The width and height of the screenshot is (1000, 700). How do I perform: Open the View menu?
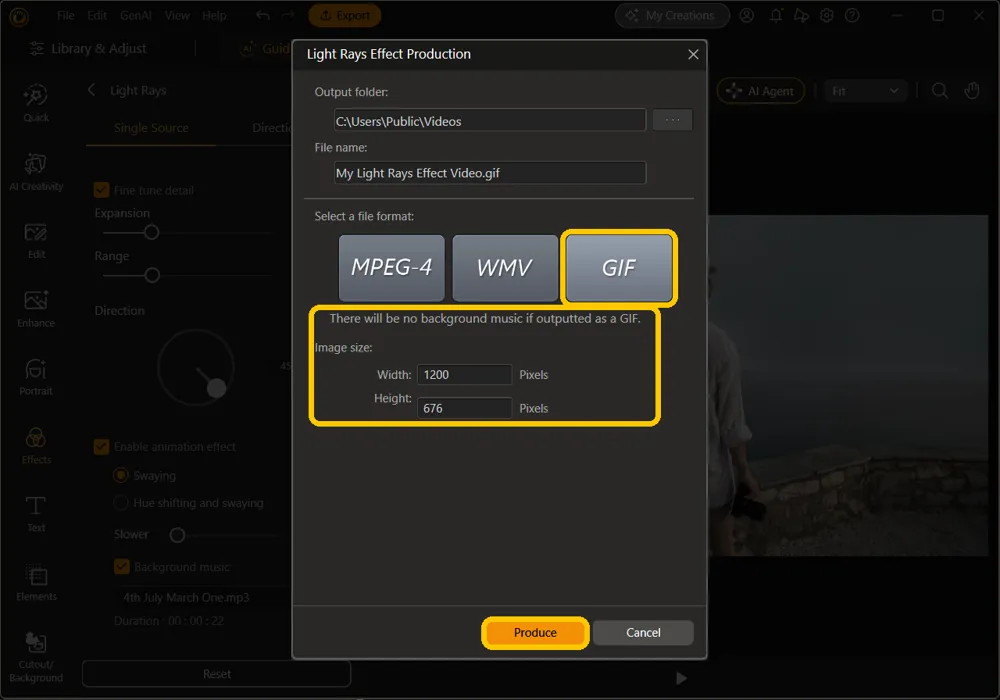tap(177, 15)
